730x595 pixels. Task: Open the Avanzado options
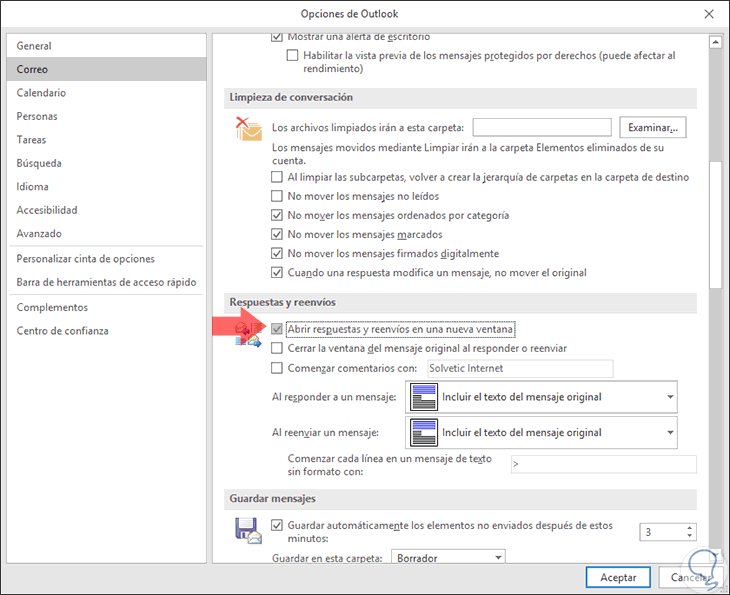point(107,233)
